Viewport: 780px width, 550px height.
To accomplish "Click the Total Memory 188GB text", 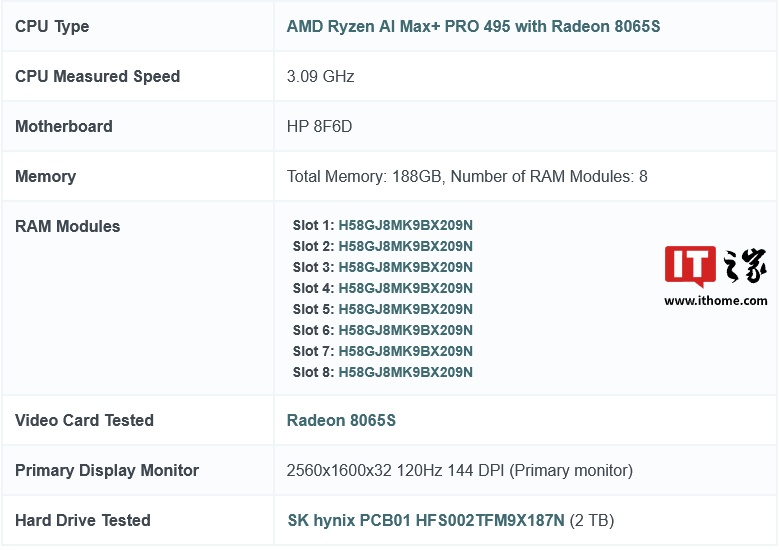I will pyautogui.click(x=365, y=177).
